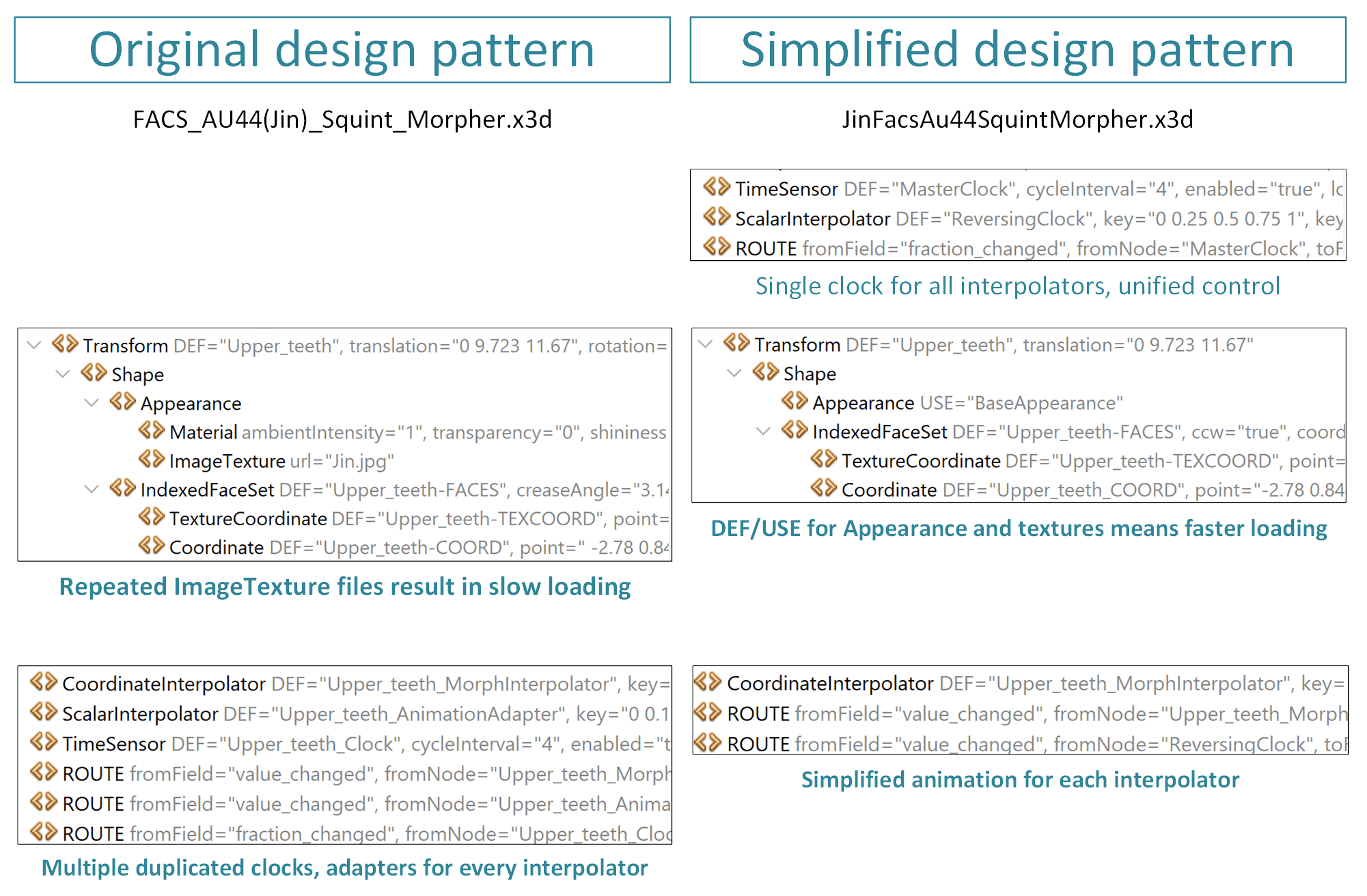Collapse the right Upper_teeth Transform node

pyautogui.click(x=706, y=344)
